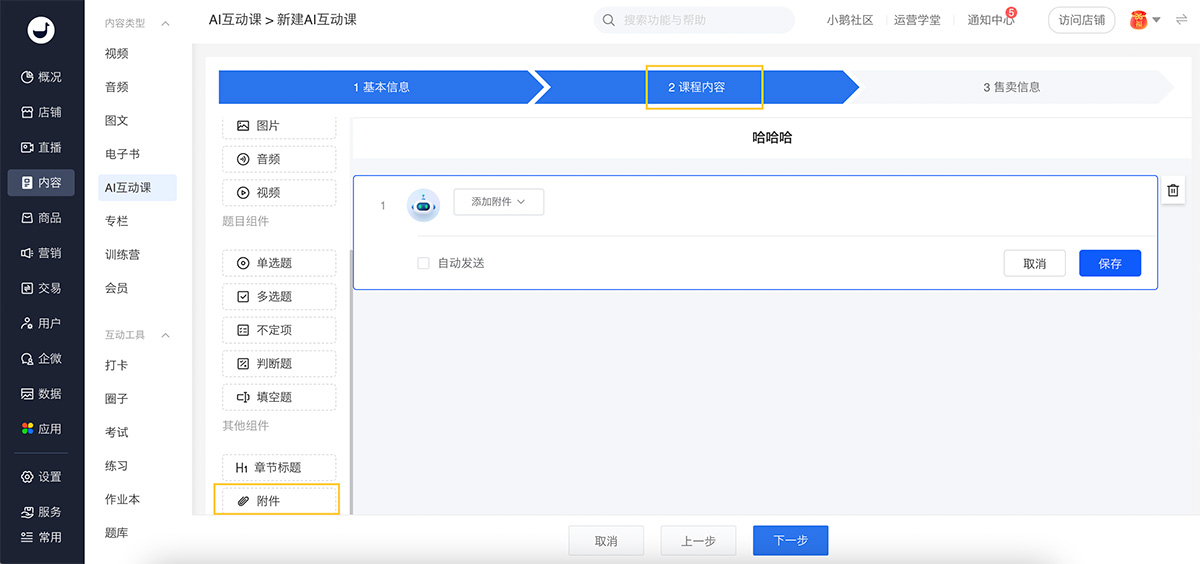Collapse the 互动工具 section
Viewport: 1200px width, 564px height.
(x=165, y=335)
